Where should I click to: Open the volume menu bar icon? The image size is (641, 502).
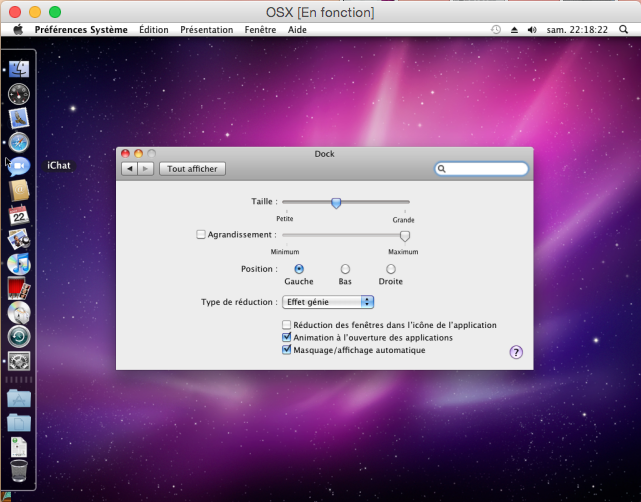532,29
